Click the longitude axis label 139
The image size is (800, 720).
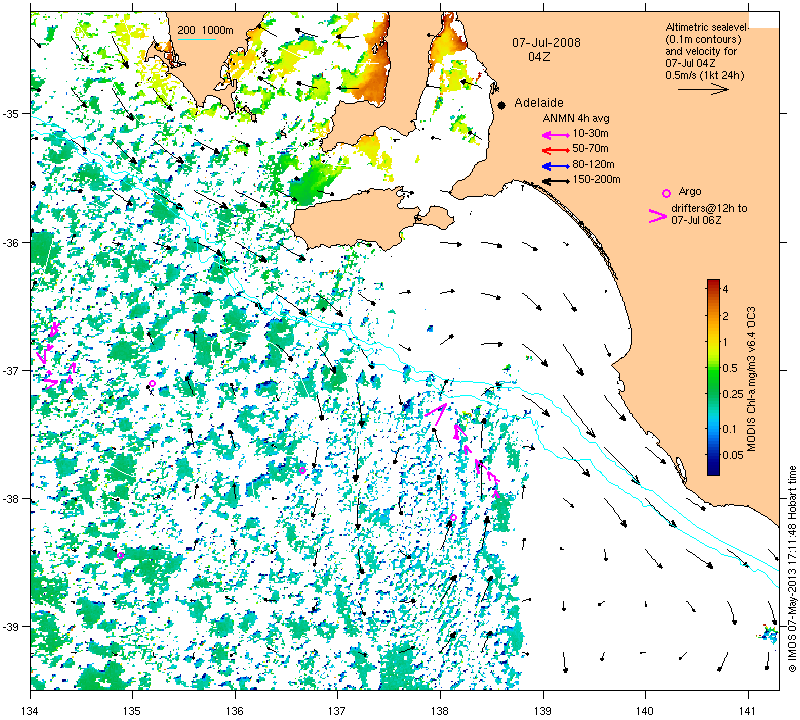pos(543,710)
